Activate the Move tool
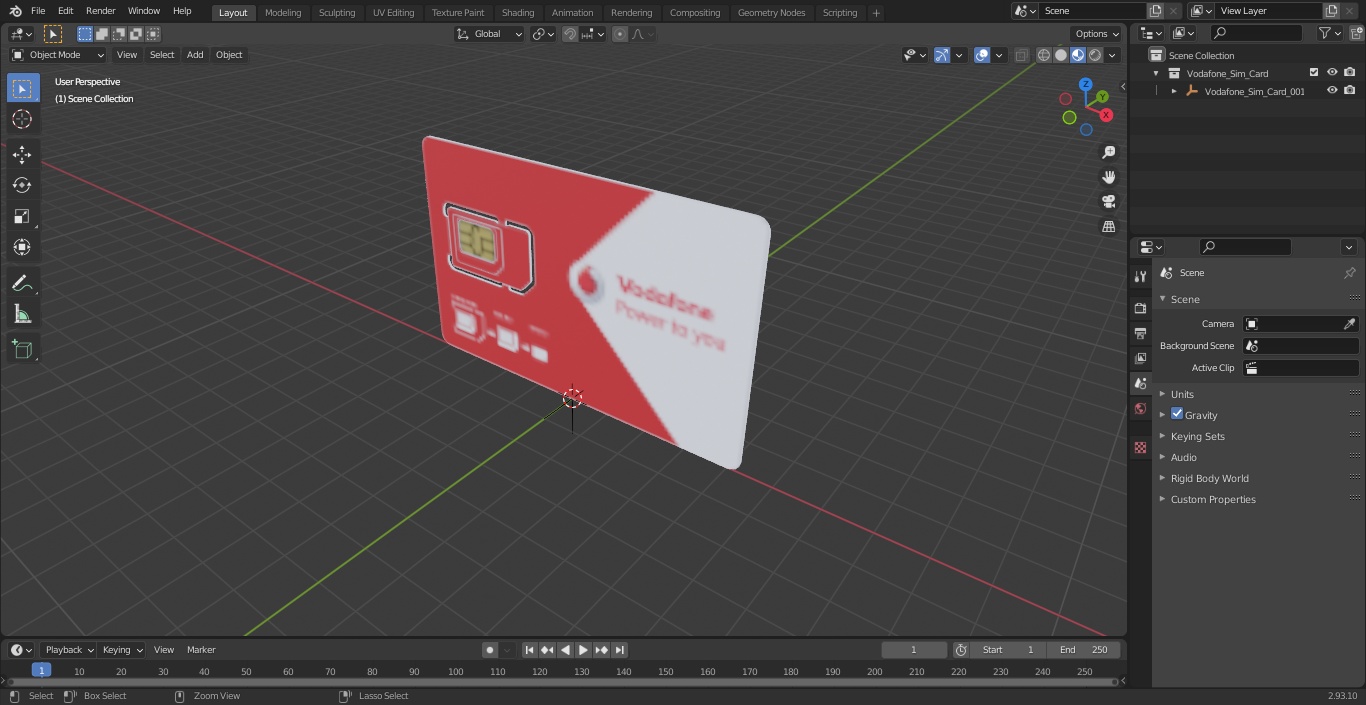 click(x=22, y=154)
